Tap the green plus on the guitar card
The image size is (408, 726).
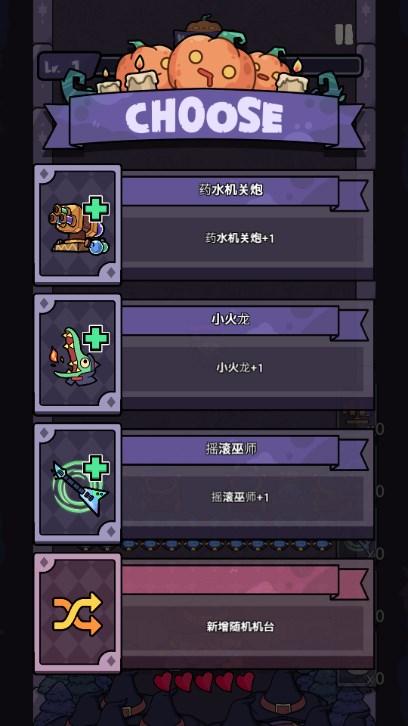[x=96, y=468]
